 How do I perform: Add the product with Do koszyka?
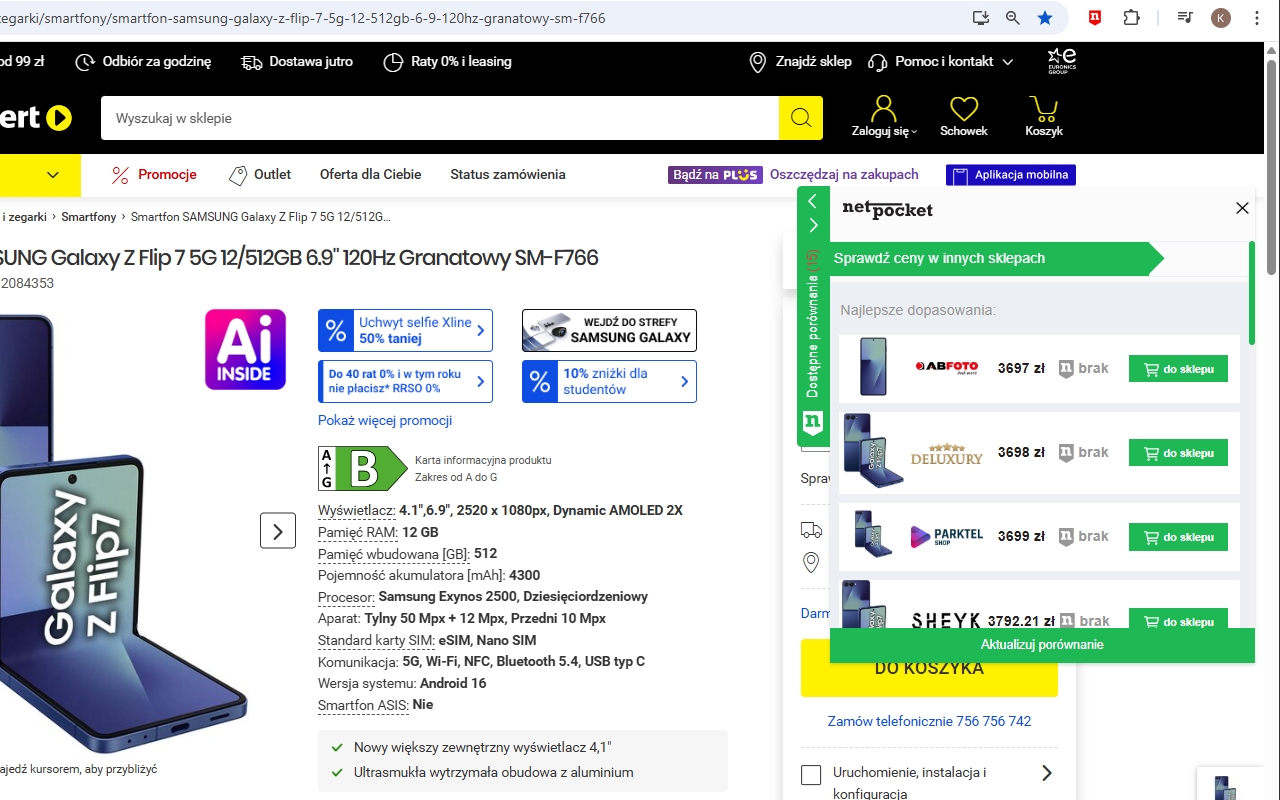[x=929, y=668]
